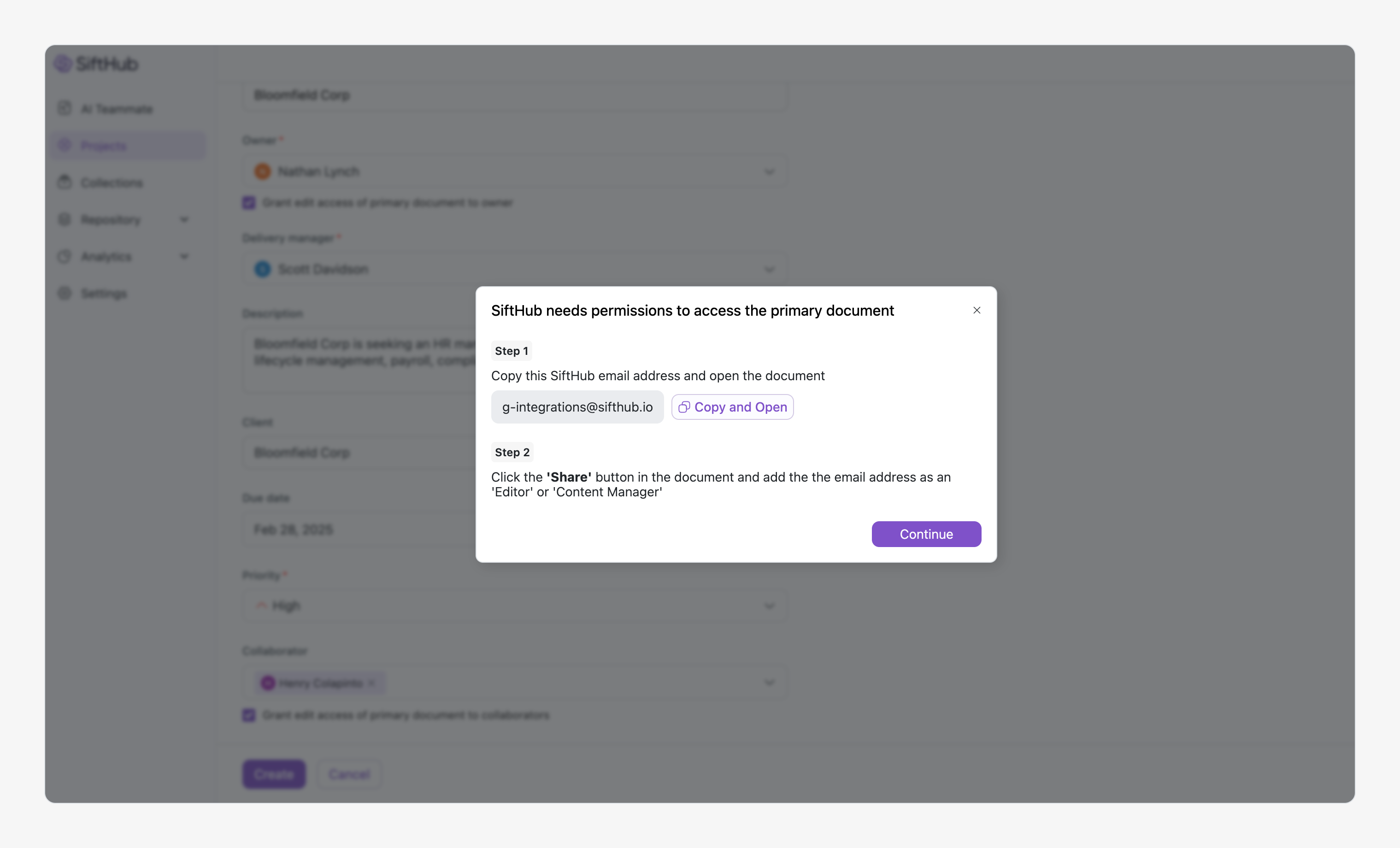Click the g-integrations@sifthub.io email field

click(x=577, y=407)
